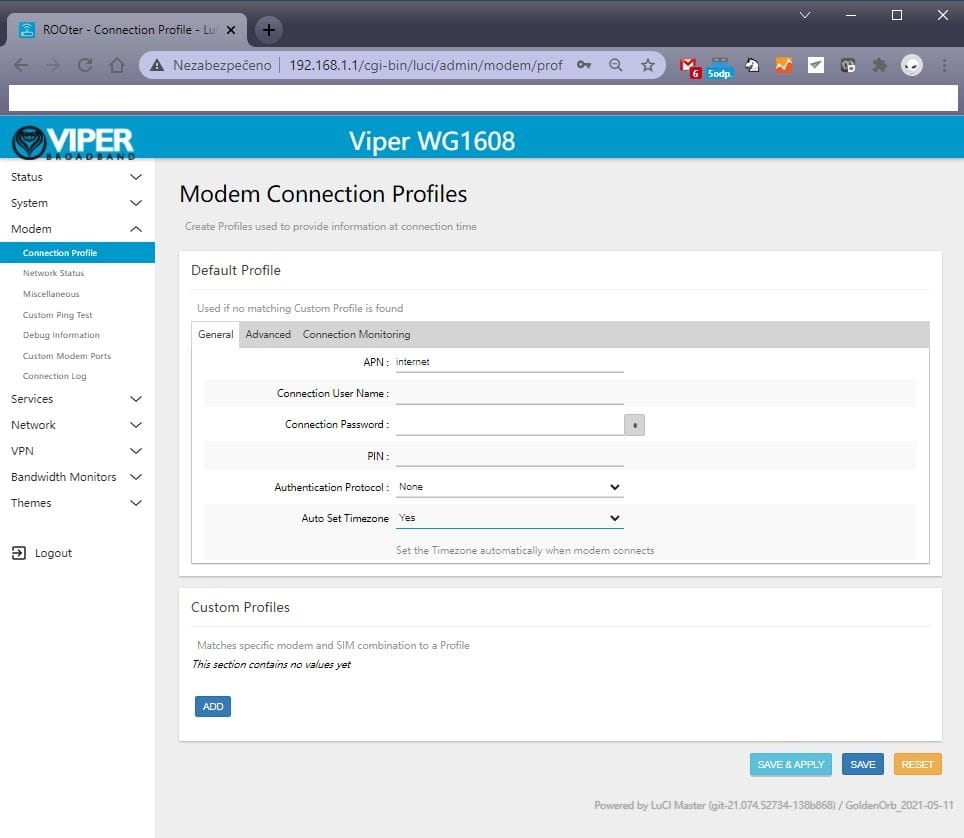Focus the PIN input field
The image size is (964, 838).
pyautogui.click(x=510, y=456)
